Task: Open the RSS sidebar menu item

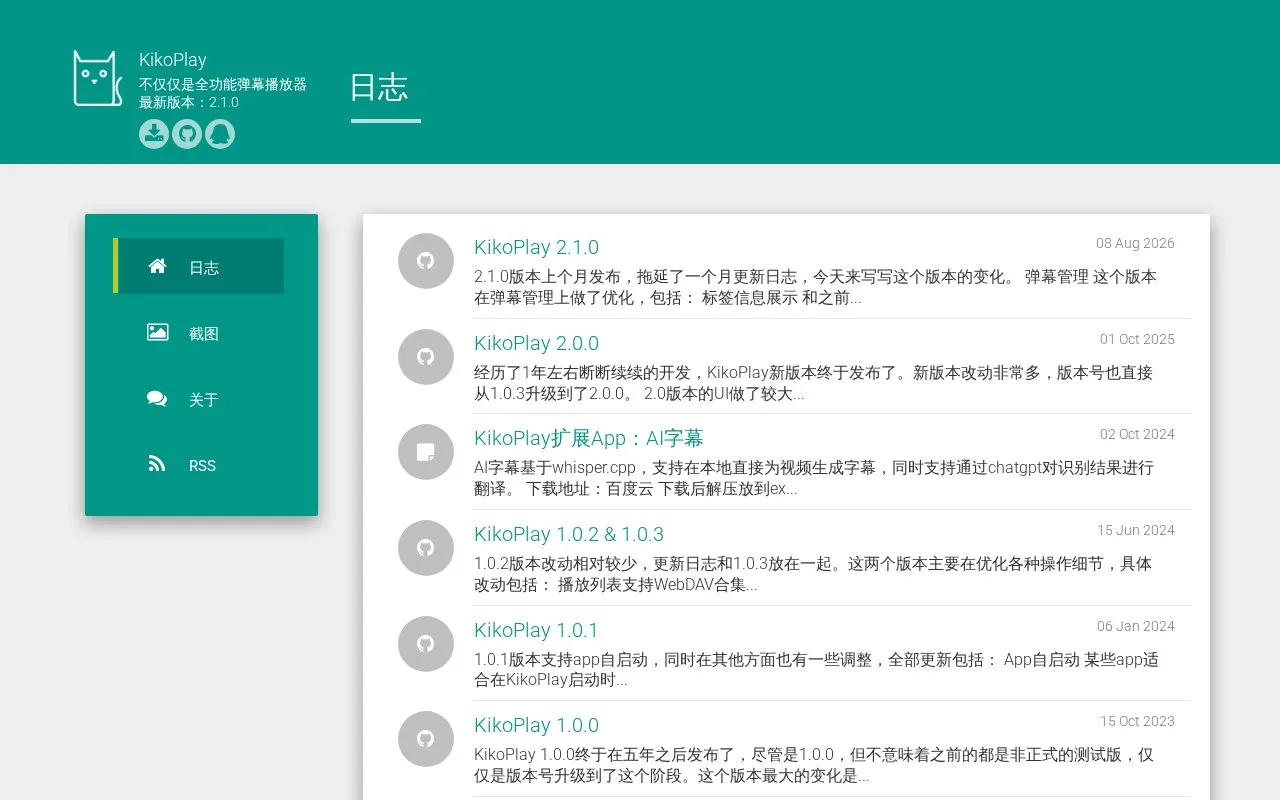Action: pyautogui.click(x=199, y=464)
